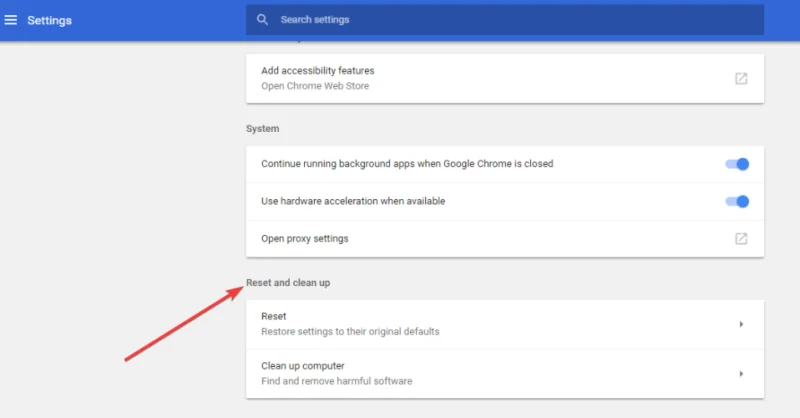
Task: Click the Clean up computer title
Action: tap(303, 366)
